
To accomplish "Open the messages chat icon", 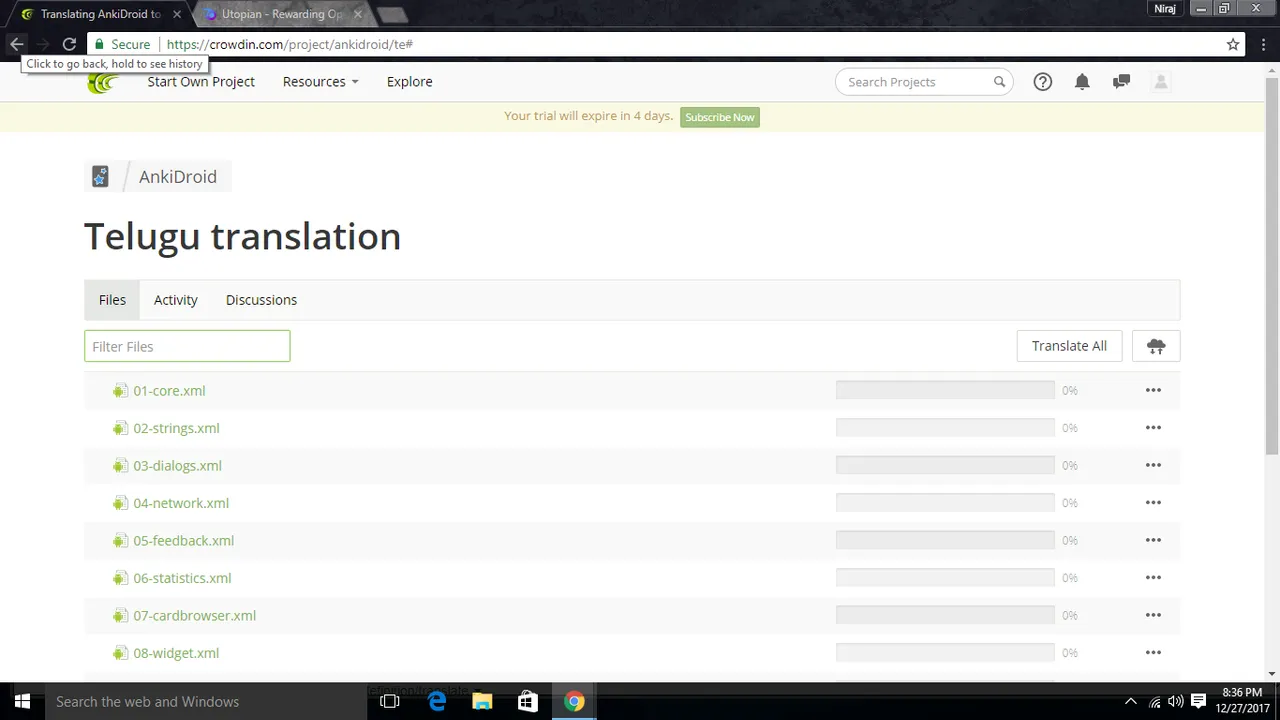I will [1121, 82].
